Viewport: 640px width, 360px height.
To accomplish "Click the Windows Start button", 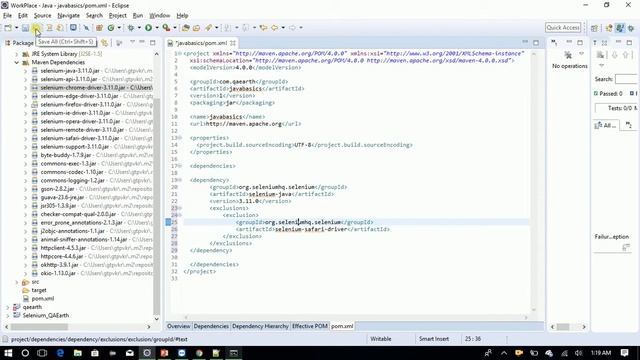I will tap(8, 353).
